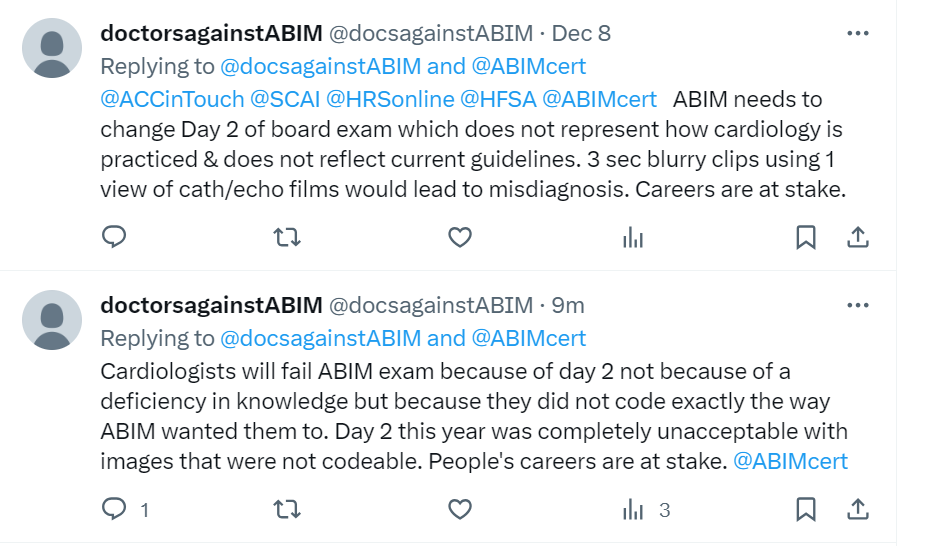The image size is (927, 546).
Task: Share the Dec 8 tweet
Action: [x=857, y=237]
